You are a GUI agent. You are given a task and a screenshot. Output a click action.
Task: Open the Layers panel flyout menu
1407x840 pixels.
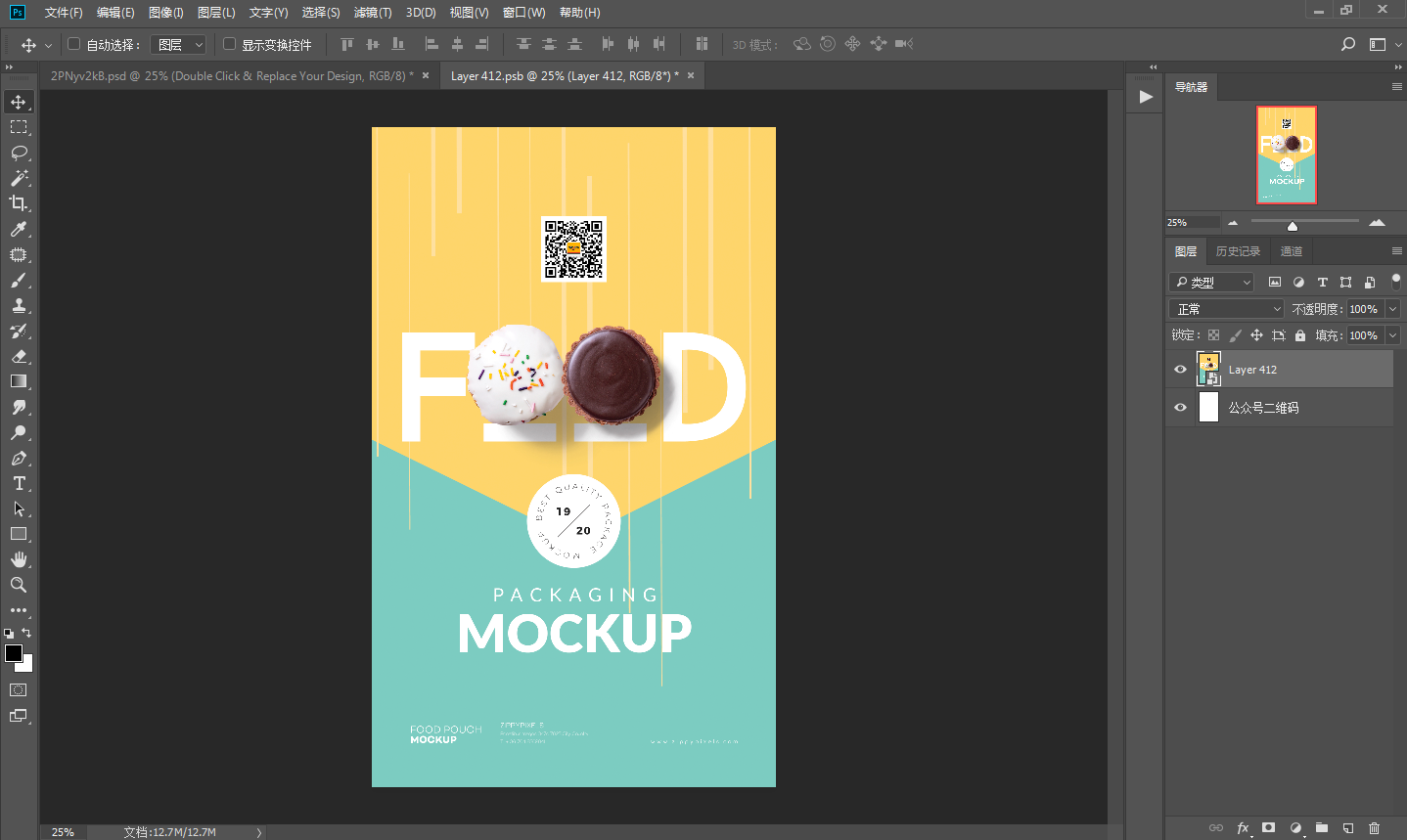coord(1396,251)
